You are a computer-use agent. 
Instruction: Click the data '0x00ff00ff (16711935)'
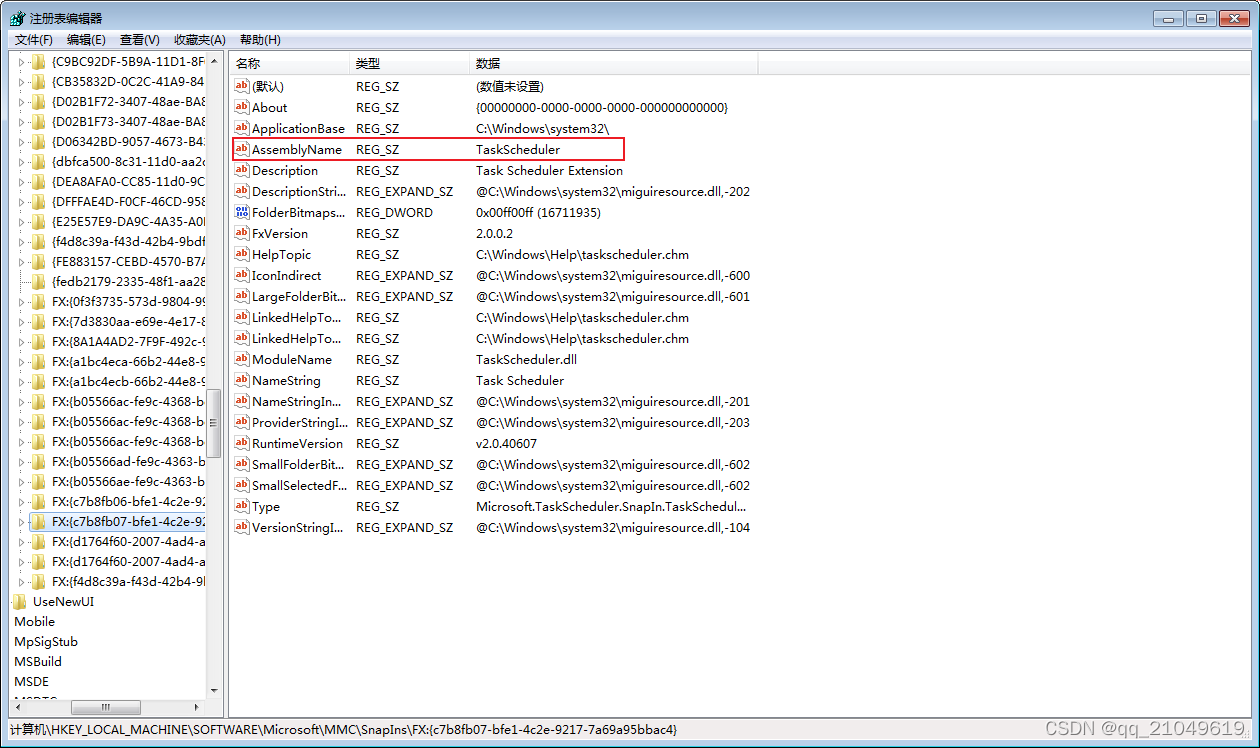click(x=538, y=212)
